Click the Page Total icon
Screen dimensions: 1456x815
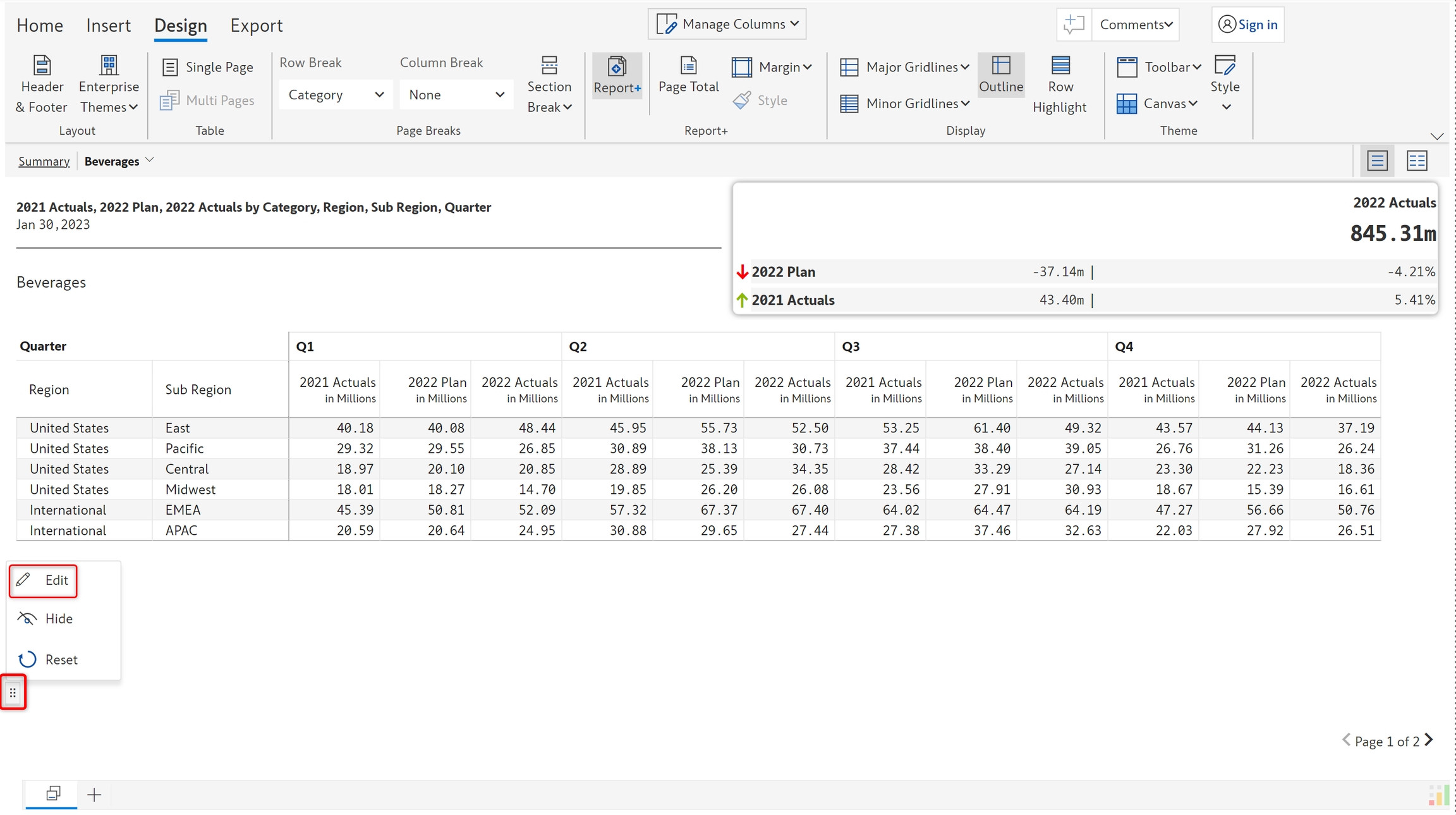[688, 66]
